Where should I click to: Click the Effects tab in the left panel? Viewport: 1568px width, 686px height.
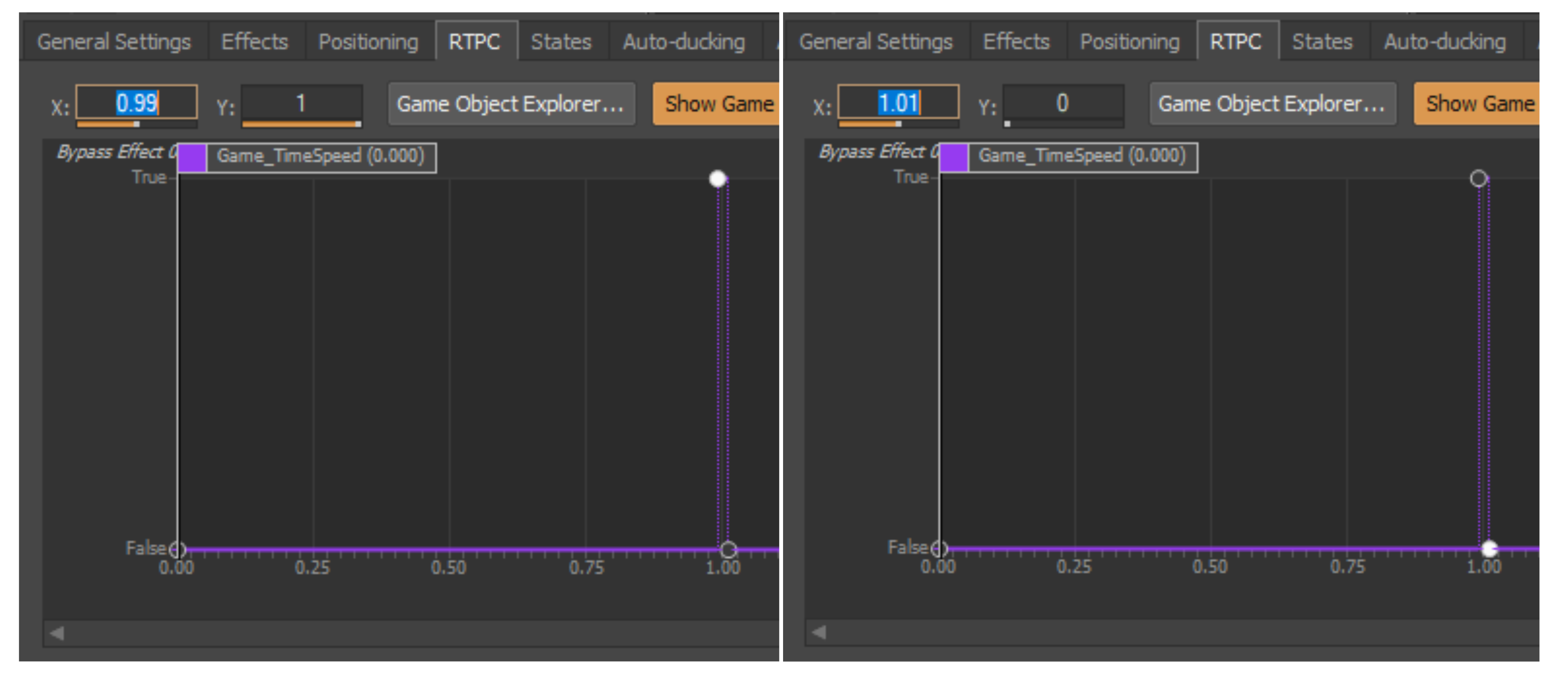(x=254, y=41)
